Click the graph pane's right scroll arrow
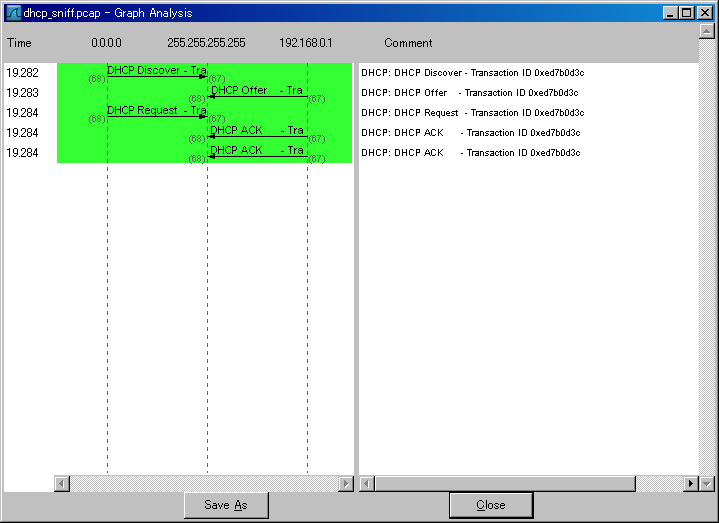The image size is (719, 523). (x=346, y=484)
